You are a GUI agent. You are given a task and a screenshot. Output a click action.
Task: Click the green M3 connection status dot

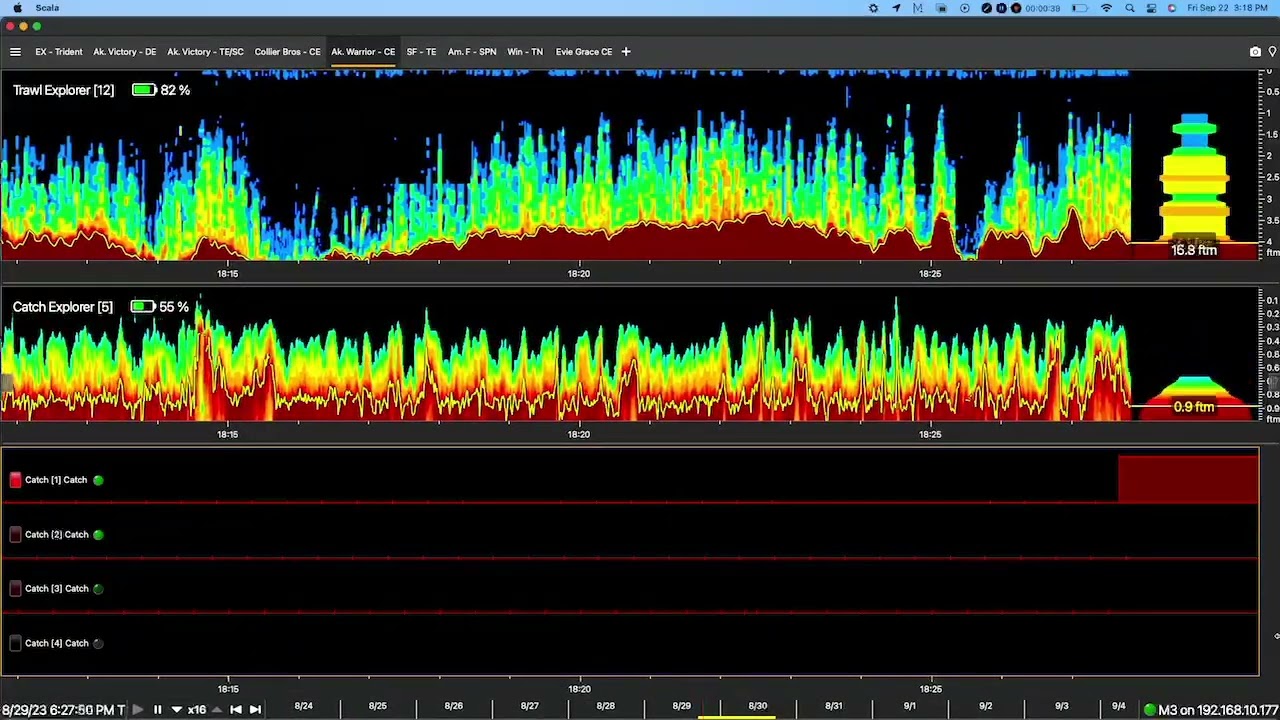click(1150, 710)
